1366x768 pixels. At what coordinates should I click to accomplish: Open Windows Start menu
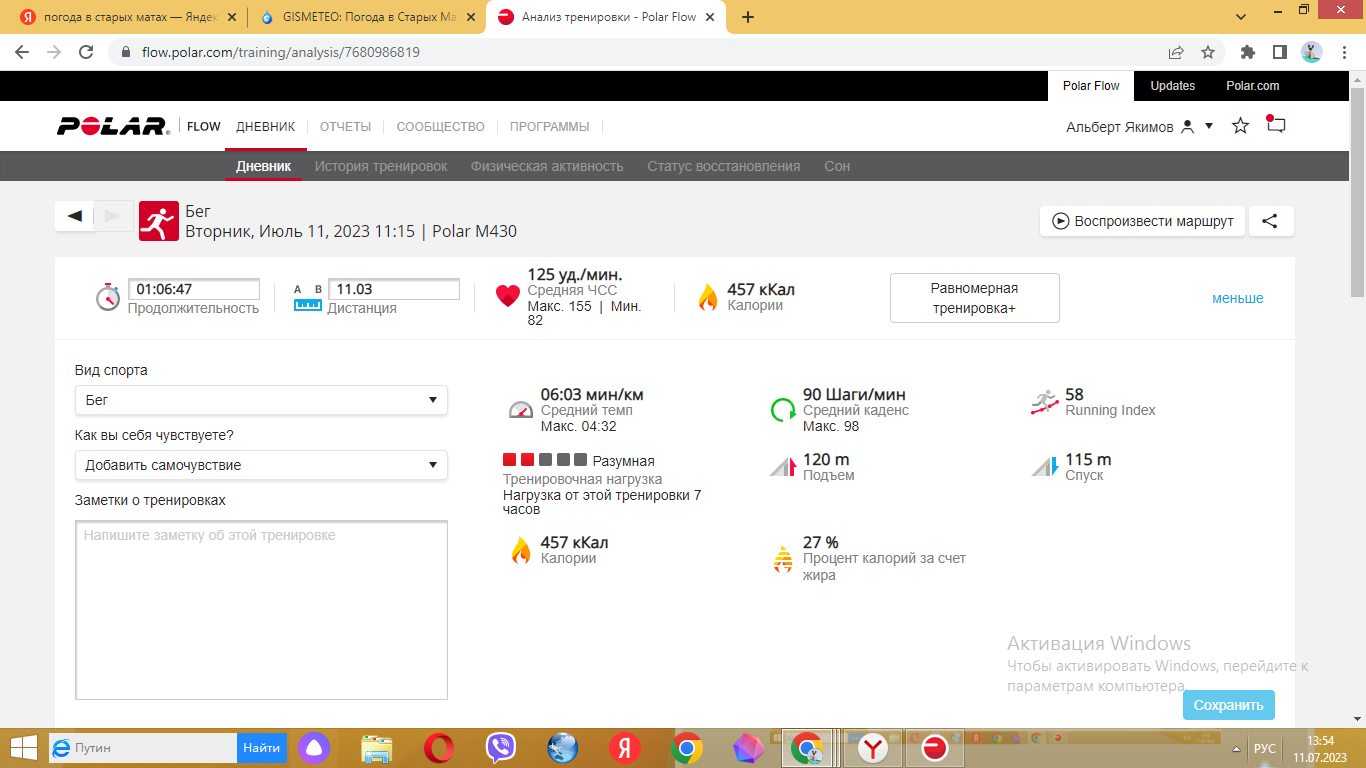pyautogui.click(x=24, y=747)
